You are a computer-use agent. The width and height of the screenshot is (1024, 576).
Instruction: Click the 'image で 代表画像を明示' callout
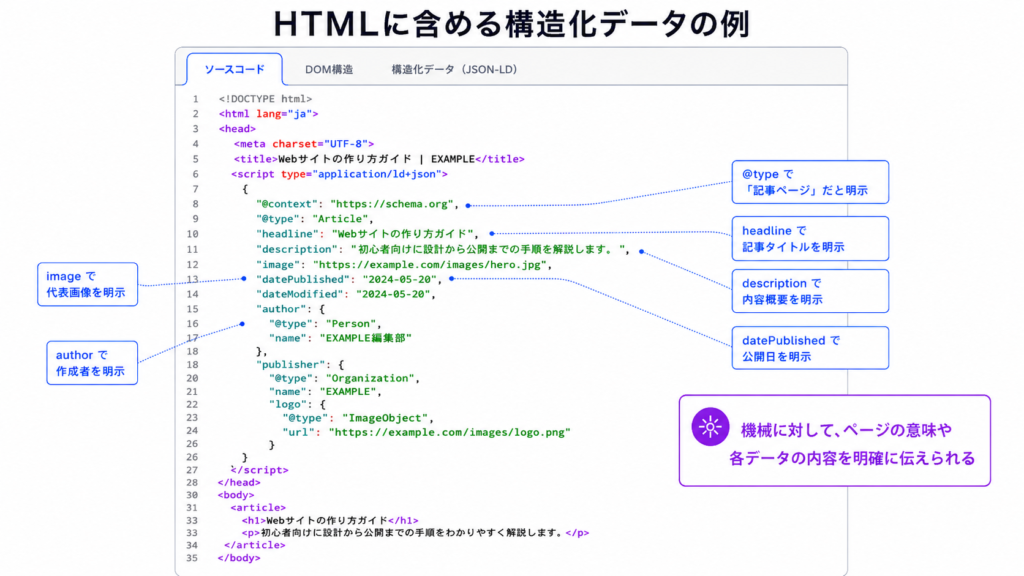pos(88,284)
